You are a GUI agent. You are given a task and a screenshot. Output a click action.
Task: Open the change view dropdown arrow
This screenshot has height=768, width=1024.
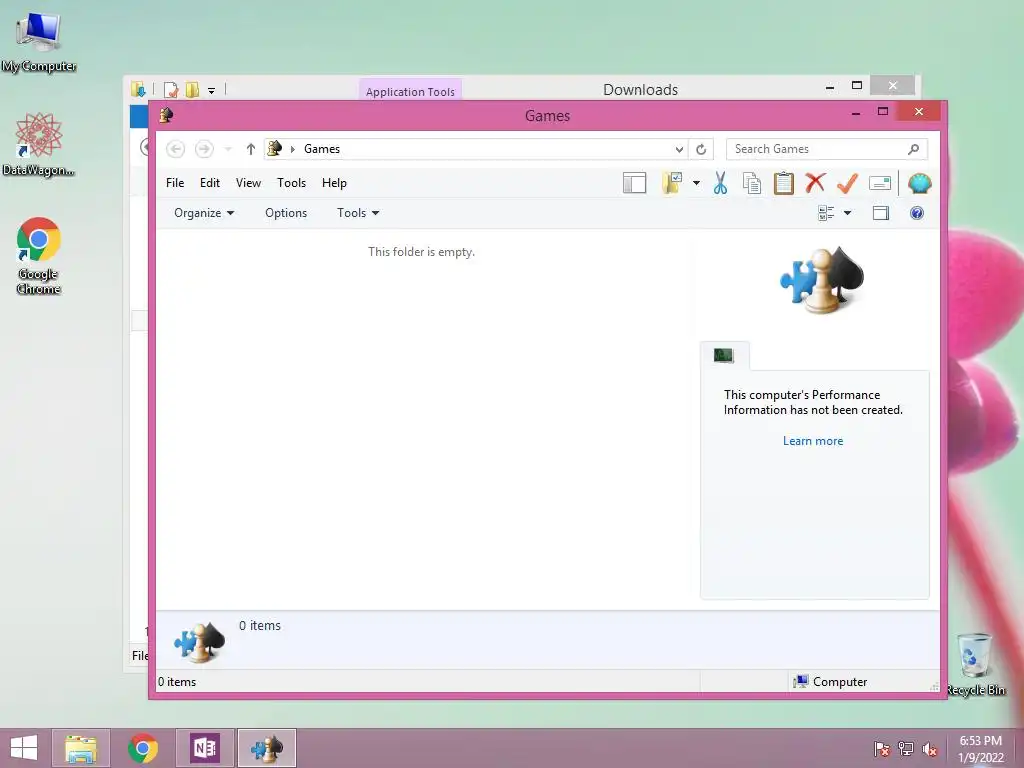click(x=847, y=213)
